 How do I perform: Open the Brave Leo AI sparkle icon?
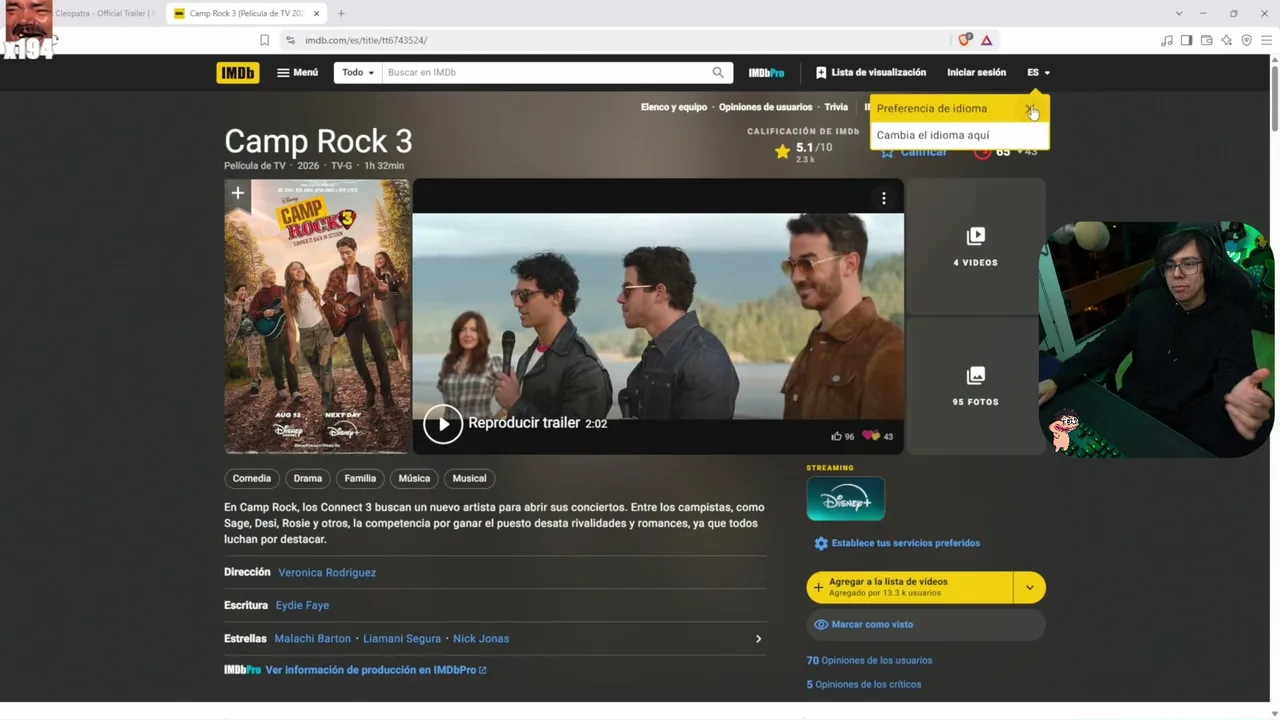click(1226, 40)
